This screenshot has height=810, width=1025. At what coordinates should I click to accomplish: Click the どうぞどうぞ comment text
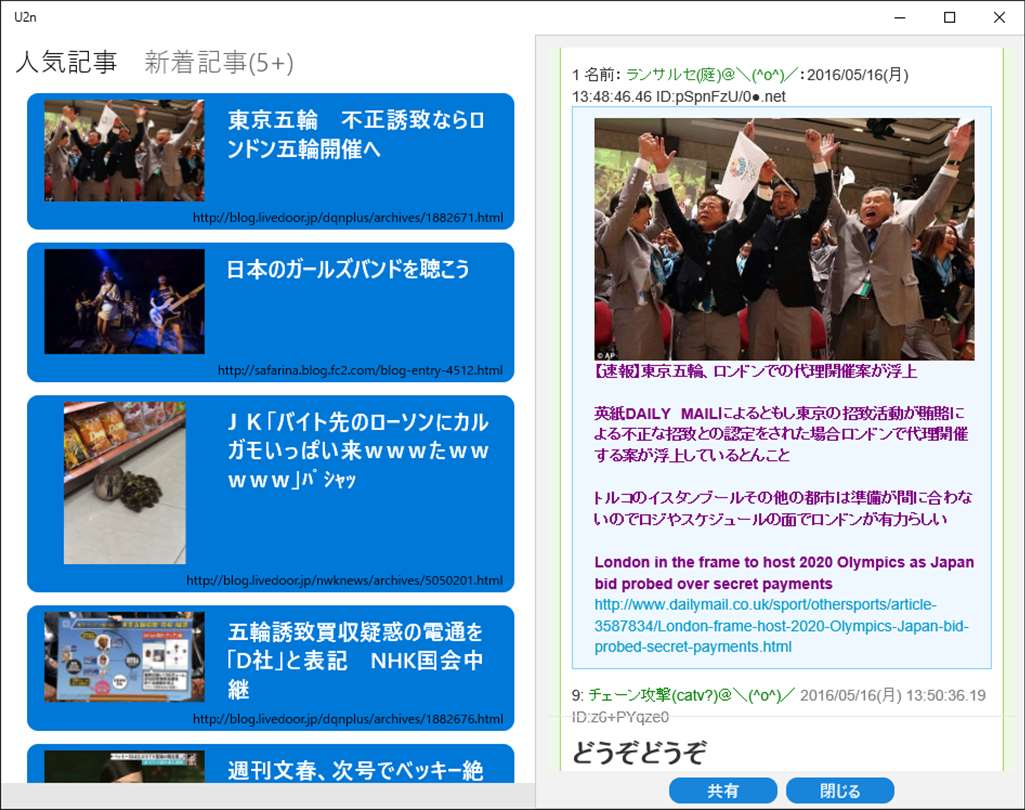pos(639,752)
